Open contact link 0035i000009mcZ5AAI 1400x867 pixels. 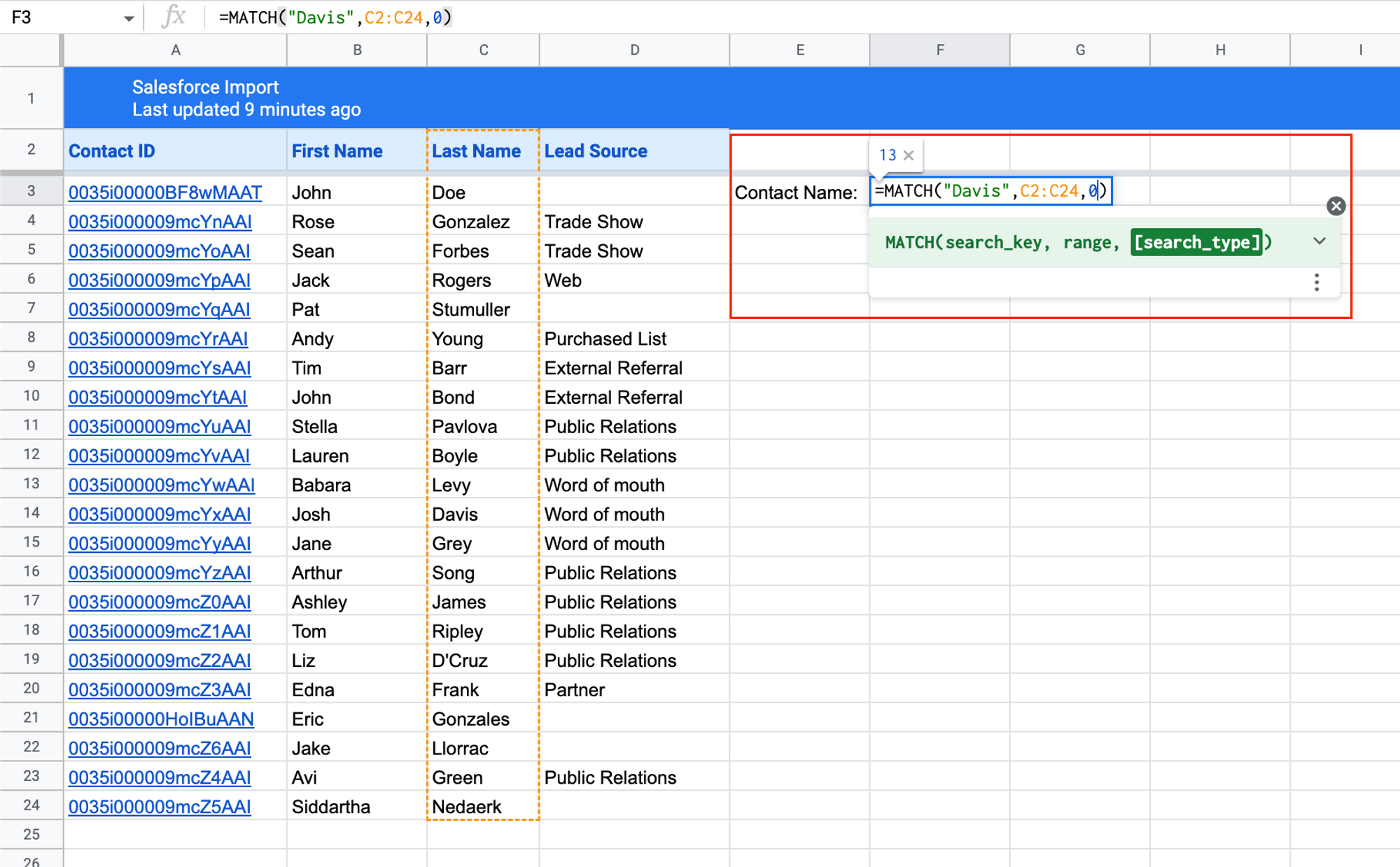coord(159,806)
